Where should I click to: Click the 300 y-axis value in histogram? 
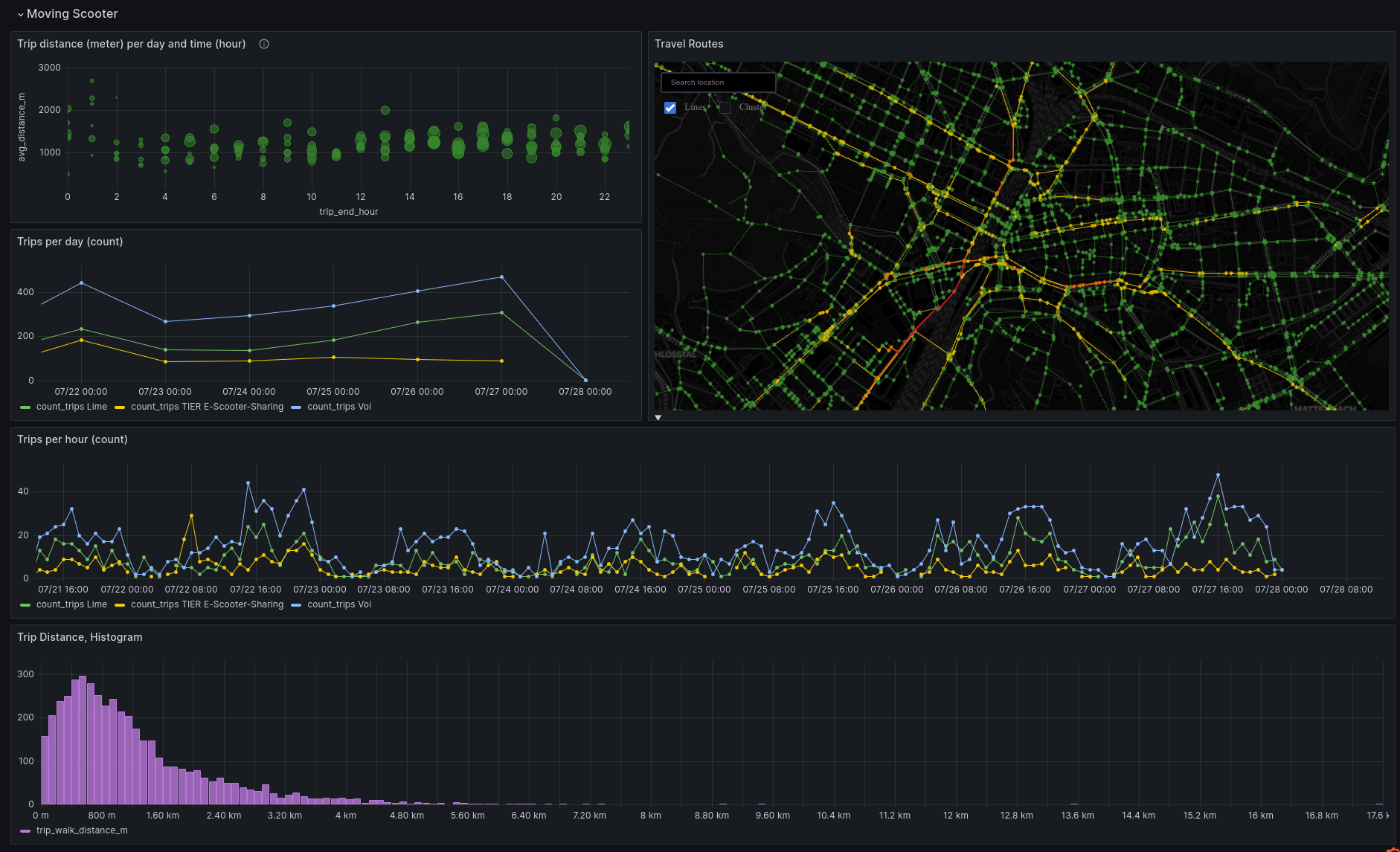pyautogui.click(x=25, y=674)
